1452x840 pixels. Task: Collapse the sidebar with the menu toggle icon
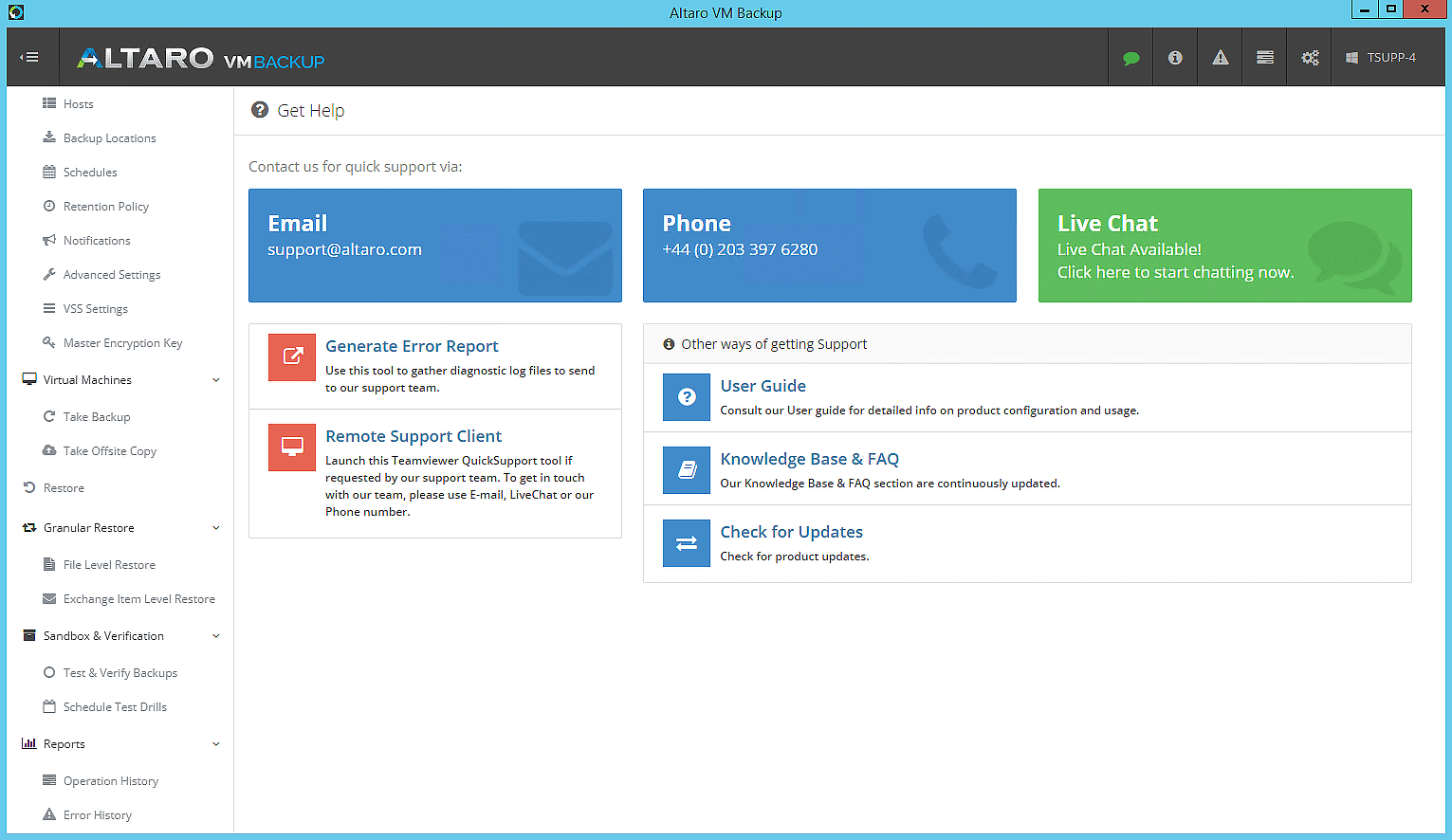click(x=30, y=57)
